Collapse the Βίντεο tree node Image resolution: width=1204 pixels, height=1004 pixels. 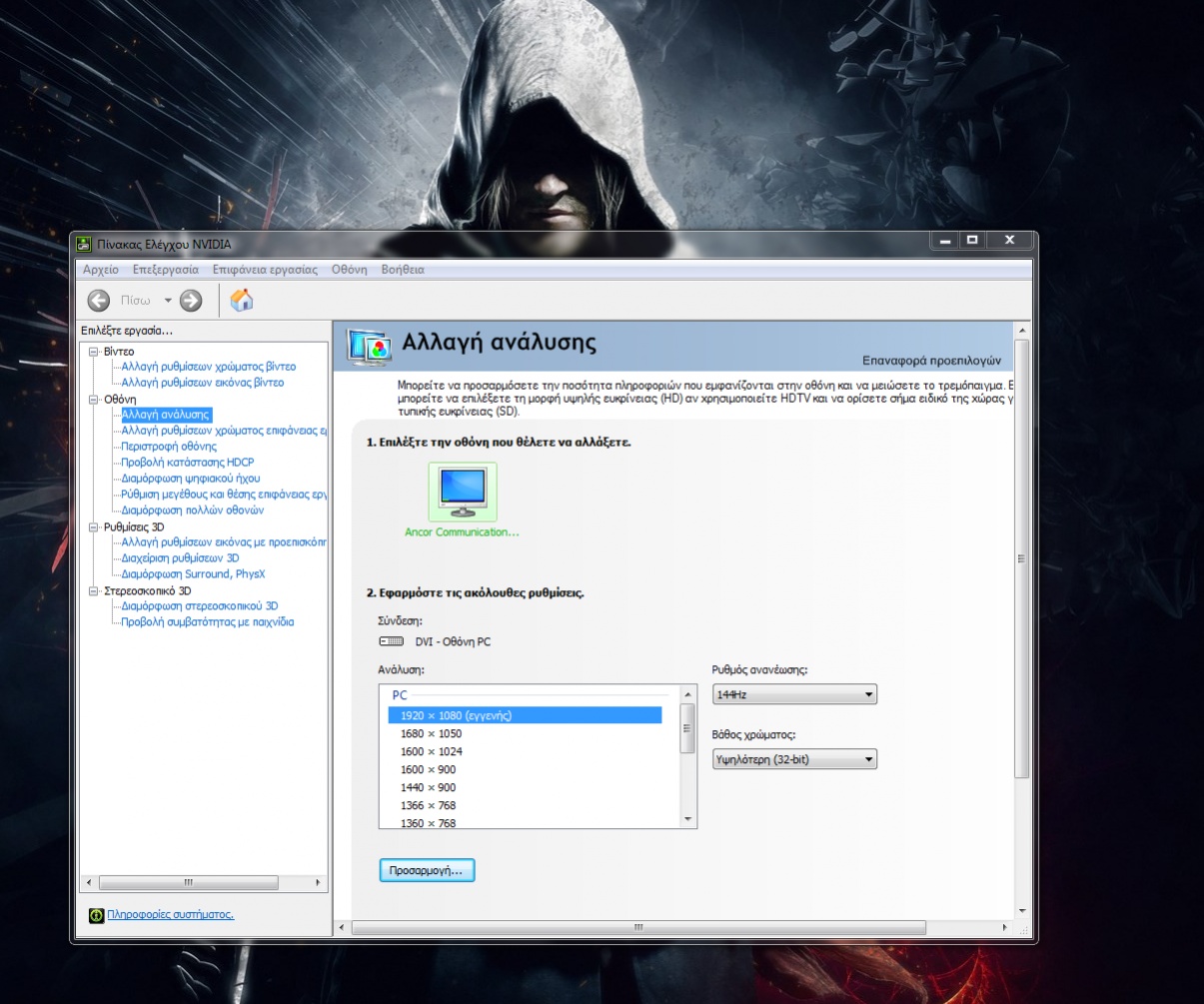94,352
